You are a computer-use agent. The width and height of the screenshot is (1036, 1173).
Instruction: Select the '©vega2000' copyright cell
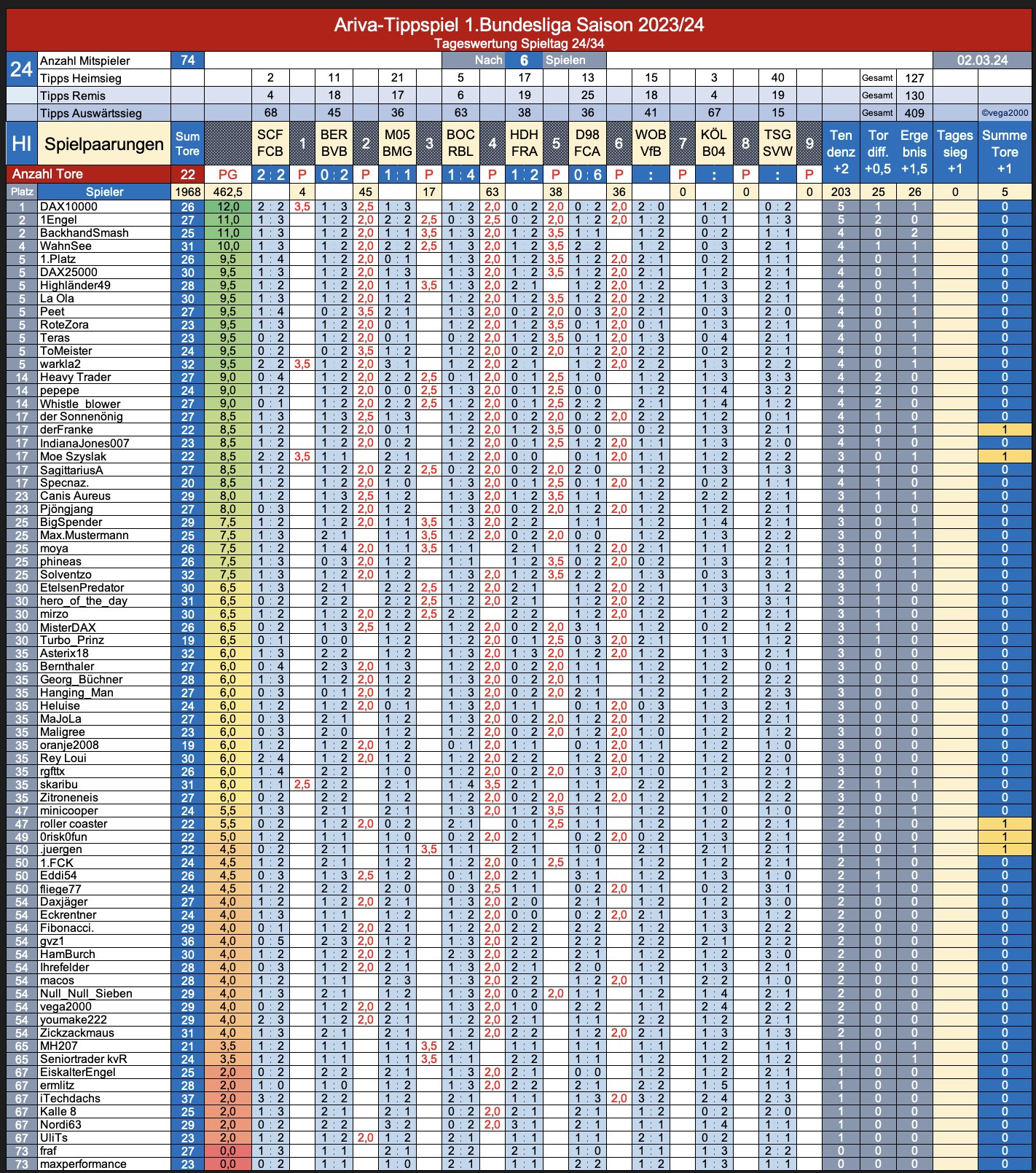point(1005,113)
